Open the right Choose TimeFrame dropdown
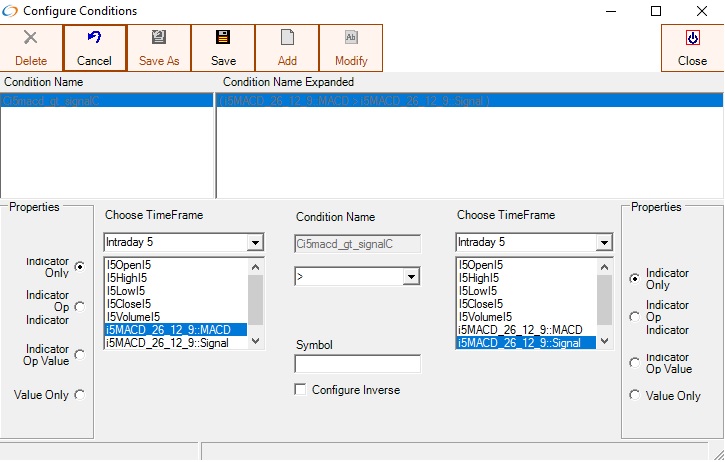Viewport: 725px width, 462px height. click(x=604, y=243)
